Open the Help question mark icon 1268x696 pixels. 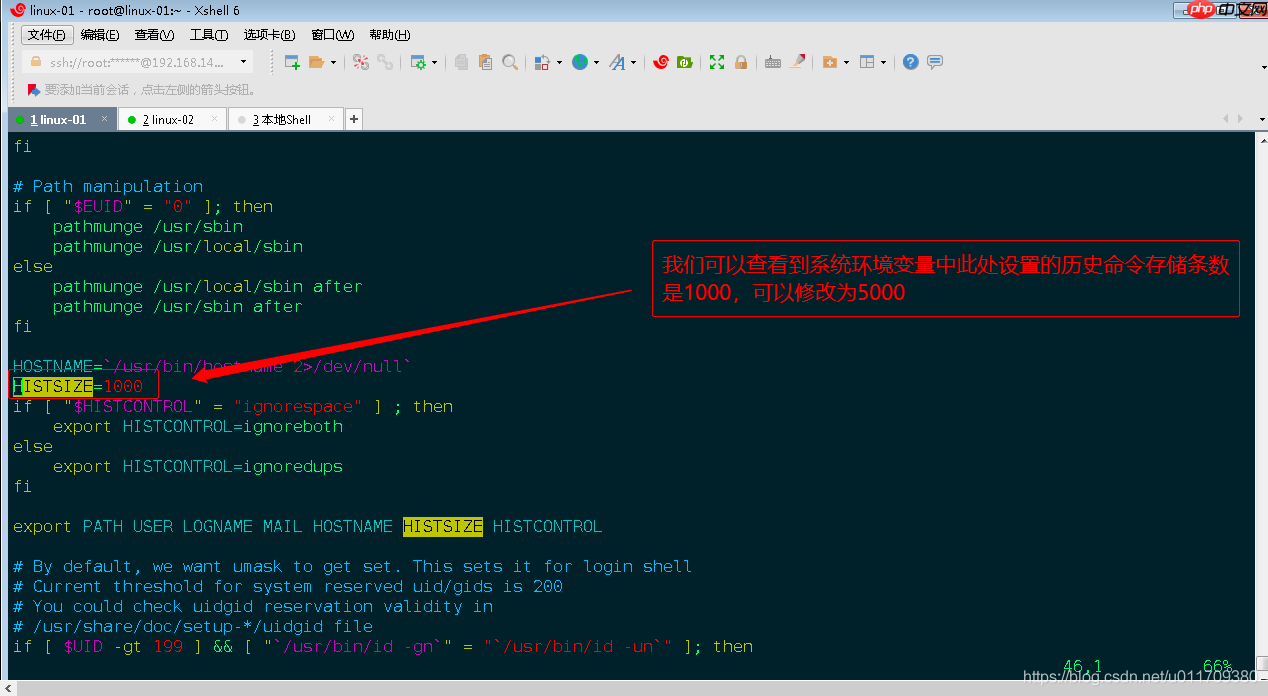910,62
